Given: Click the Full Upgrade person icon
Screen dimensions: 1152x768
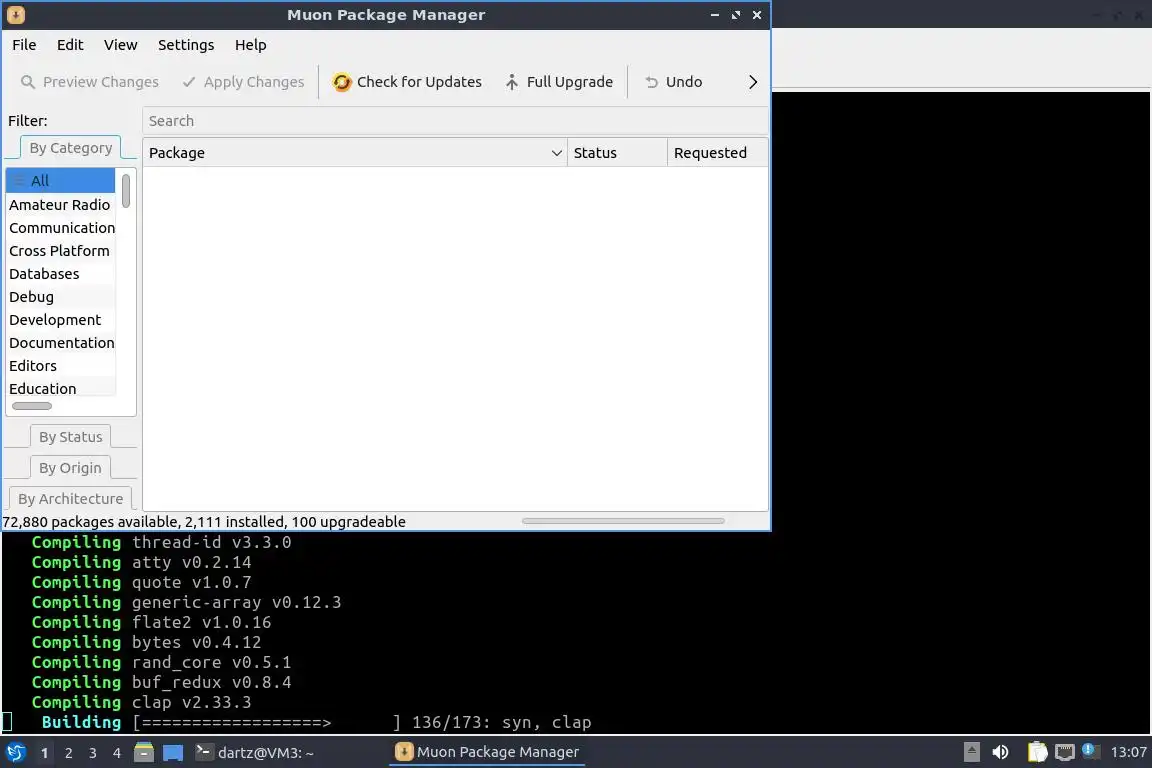Looking at the screenshot, I should 512,82.
